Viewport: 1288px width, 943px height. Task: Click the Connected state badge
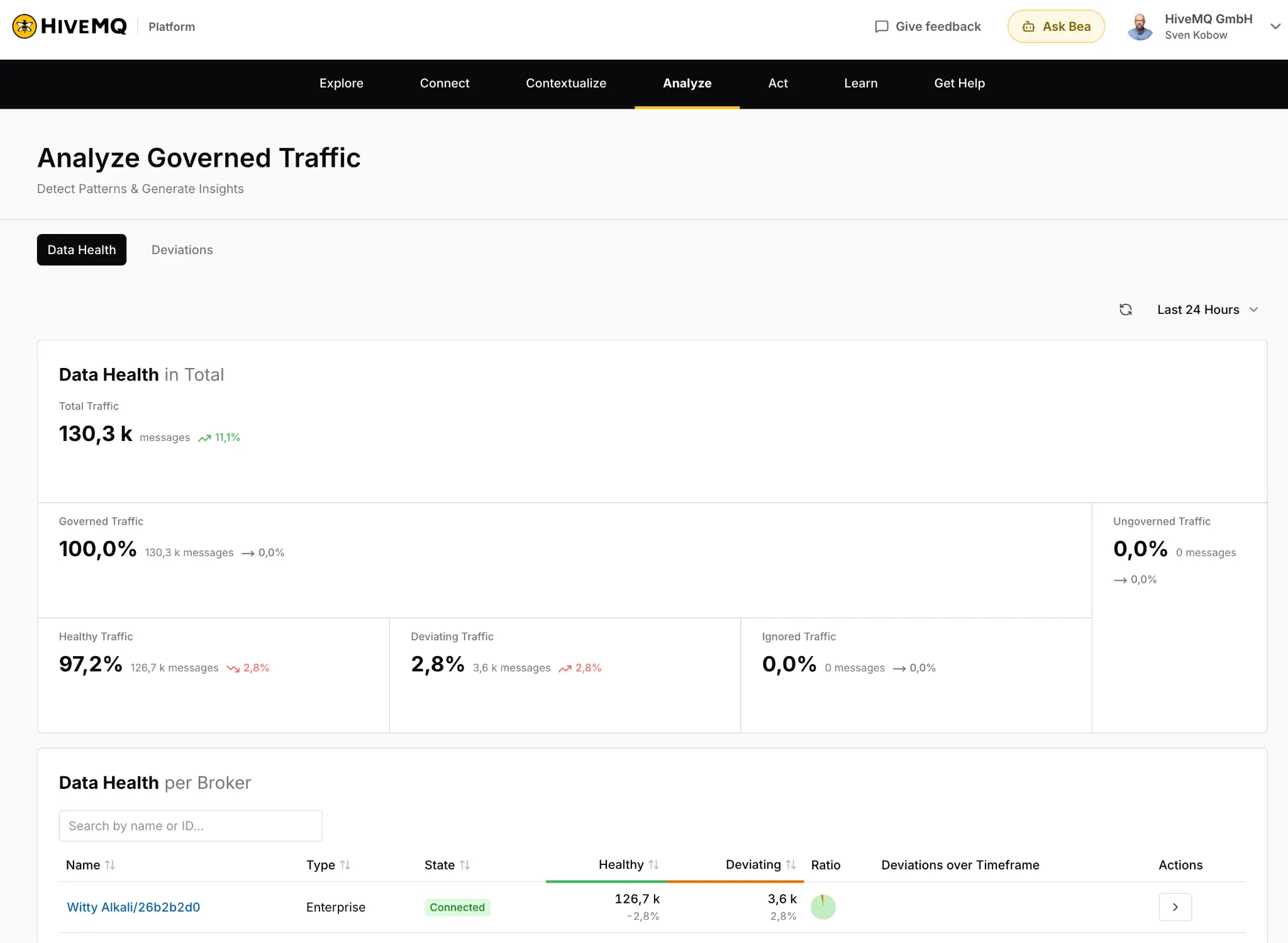pyautogui.click(x=457, y=907)
